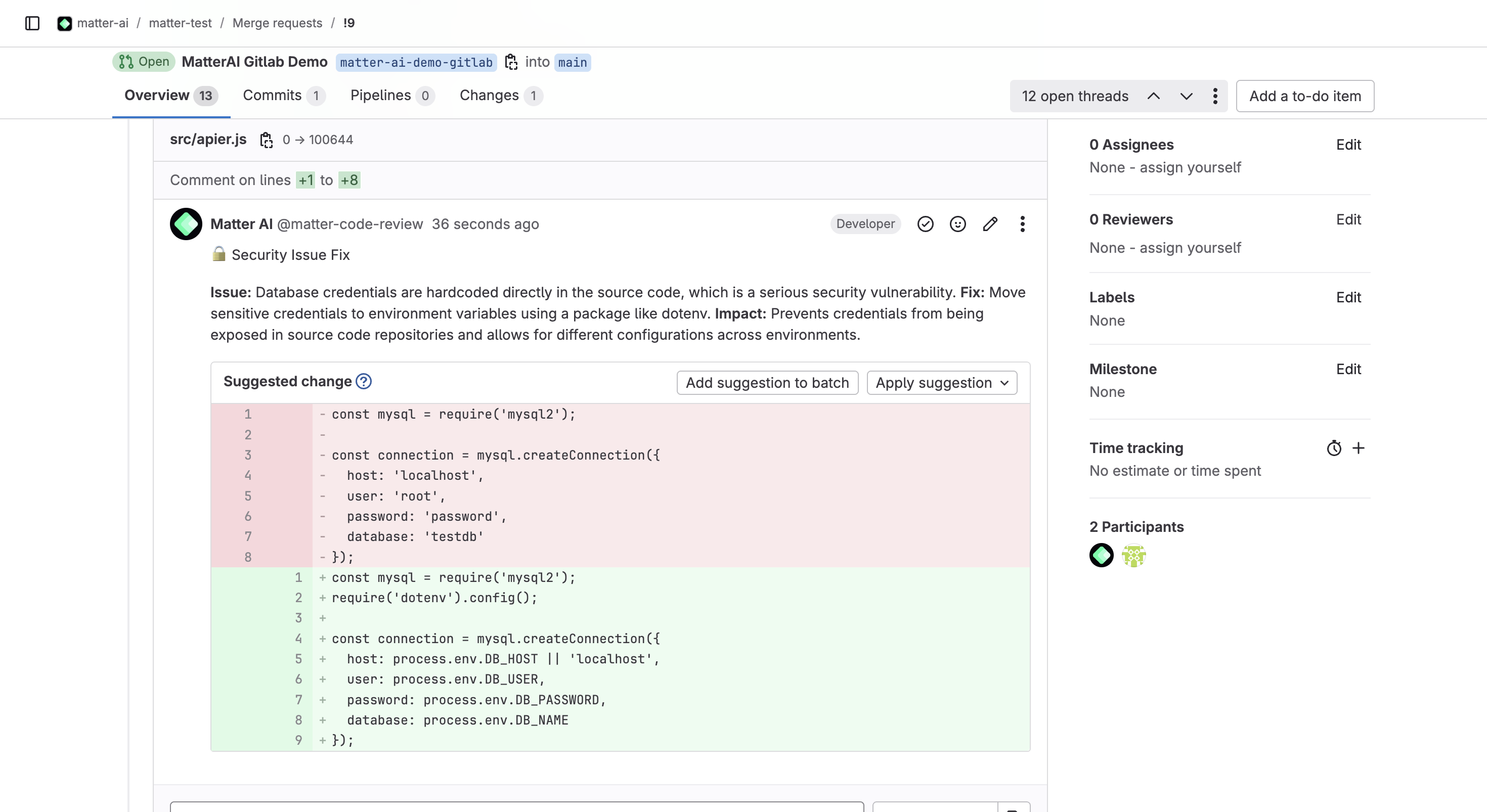Jump to the previous open thread

coord(1153,96)
